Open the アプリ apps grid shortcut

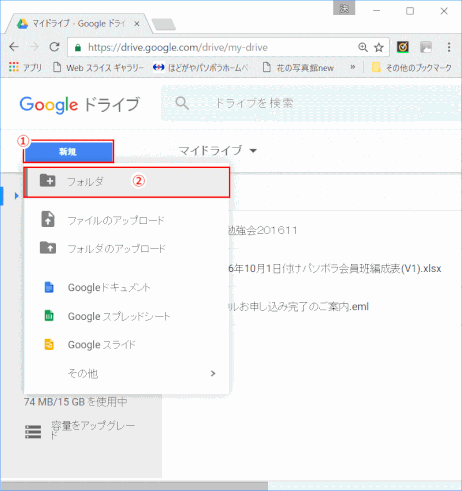tap(25, 68)
